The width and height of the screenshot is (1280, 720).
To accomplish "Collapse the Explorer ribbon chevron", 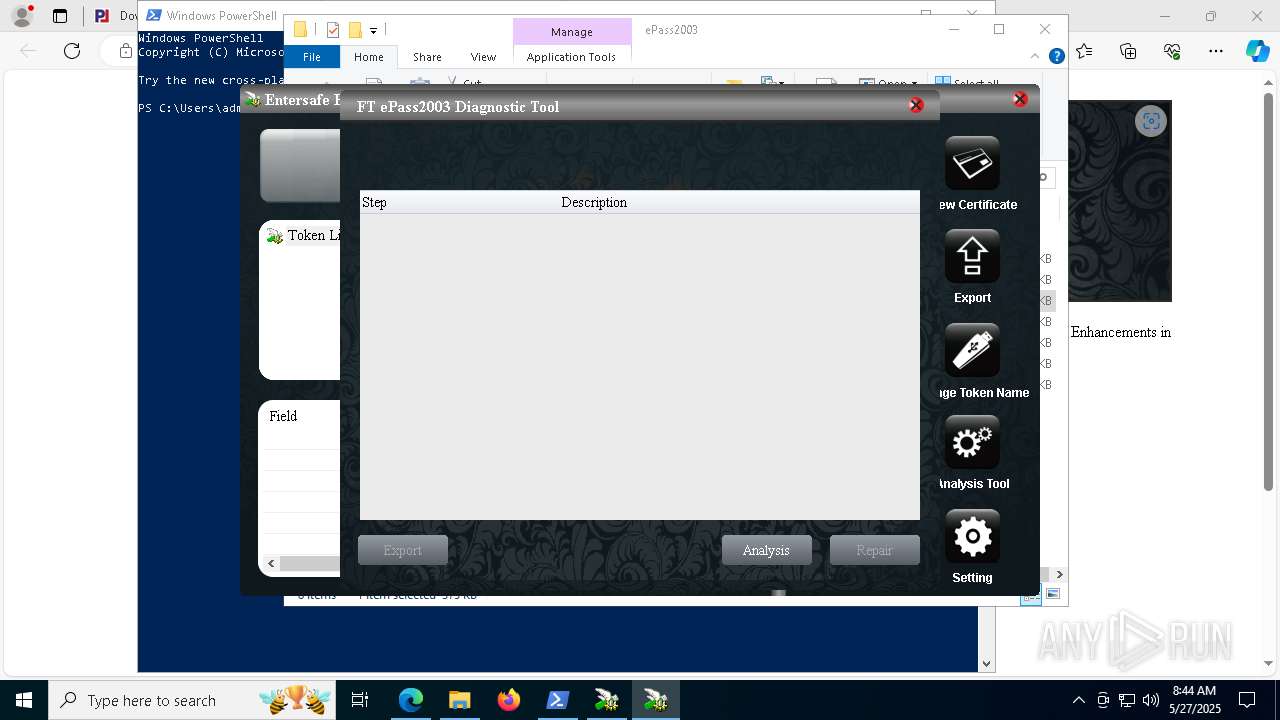I will (x=1035, y=57).
